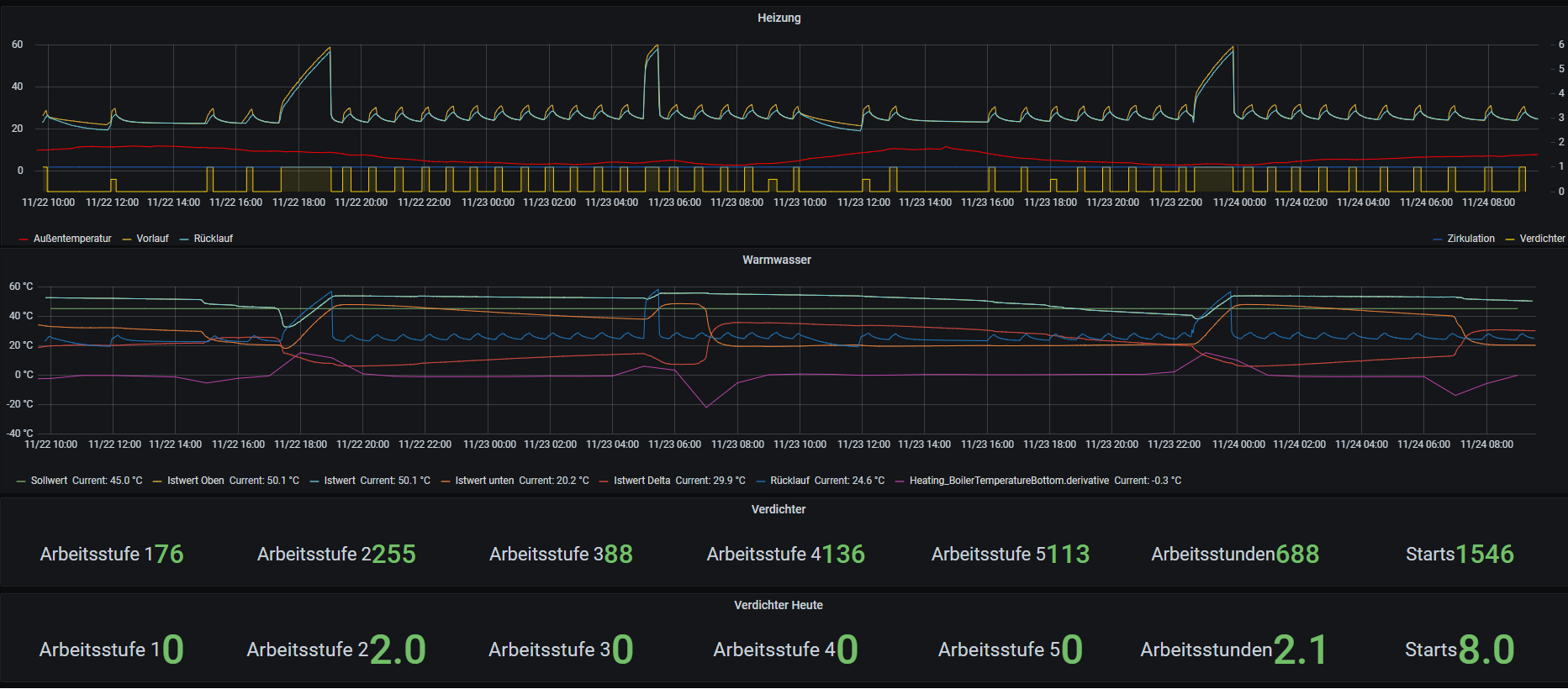Click the purple color line beside Heating_BoilerTemperatureBottom.derivative
The height and width of the screenshot is (689, 1568).
point(900,481)
